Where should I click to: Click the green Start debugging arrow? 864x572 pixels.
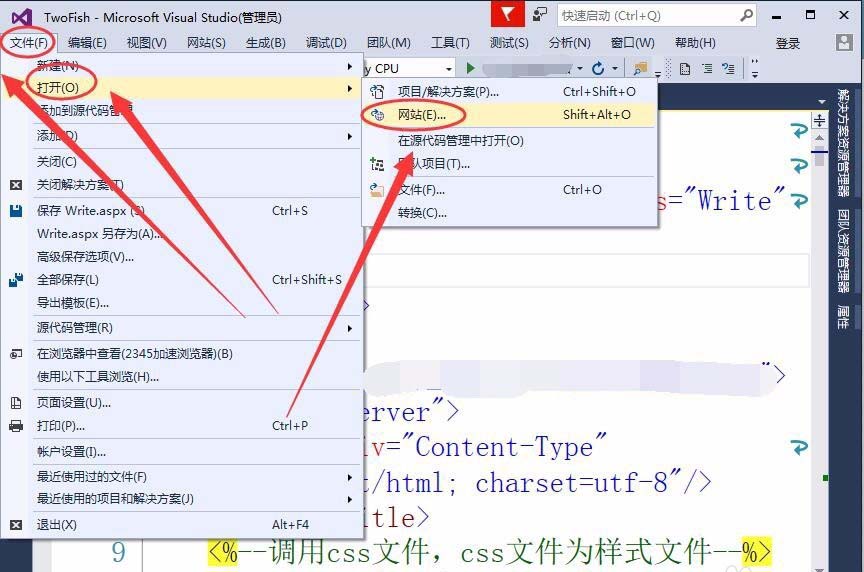(470, 68)
